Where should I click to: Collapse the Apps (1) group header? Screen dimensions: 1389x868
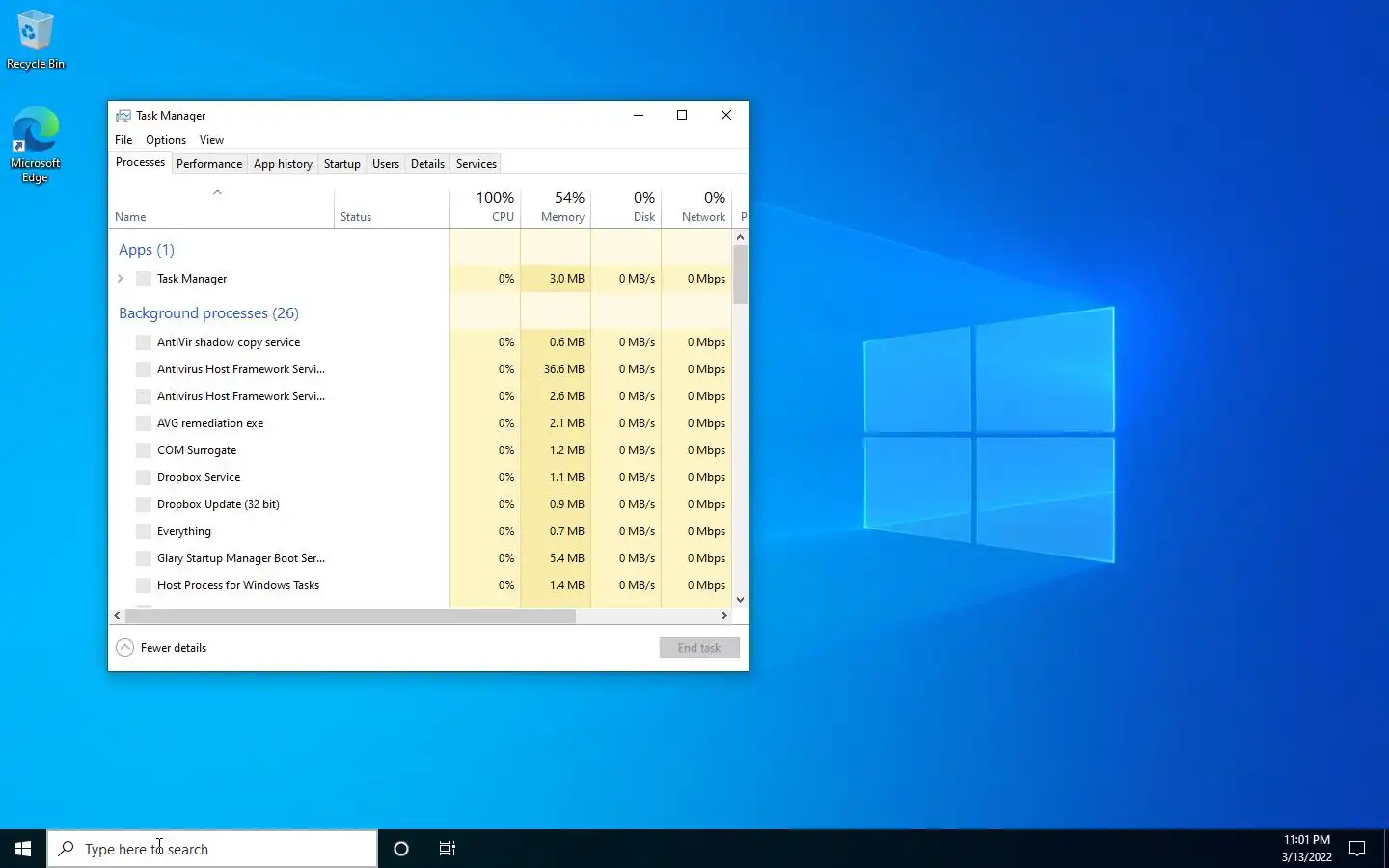coord(147,250)
